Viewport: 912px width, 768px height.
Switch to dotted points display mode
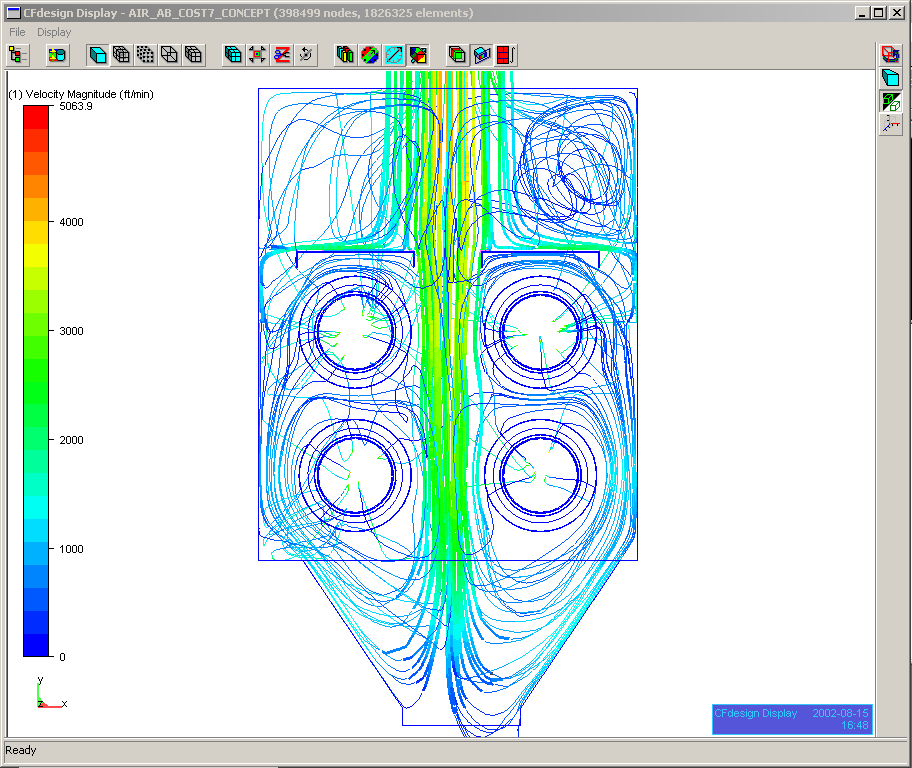point(146,55)
